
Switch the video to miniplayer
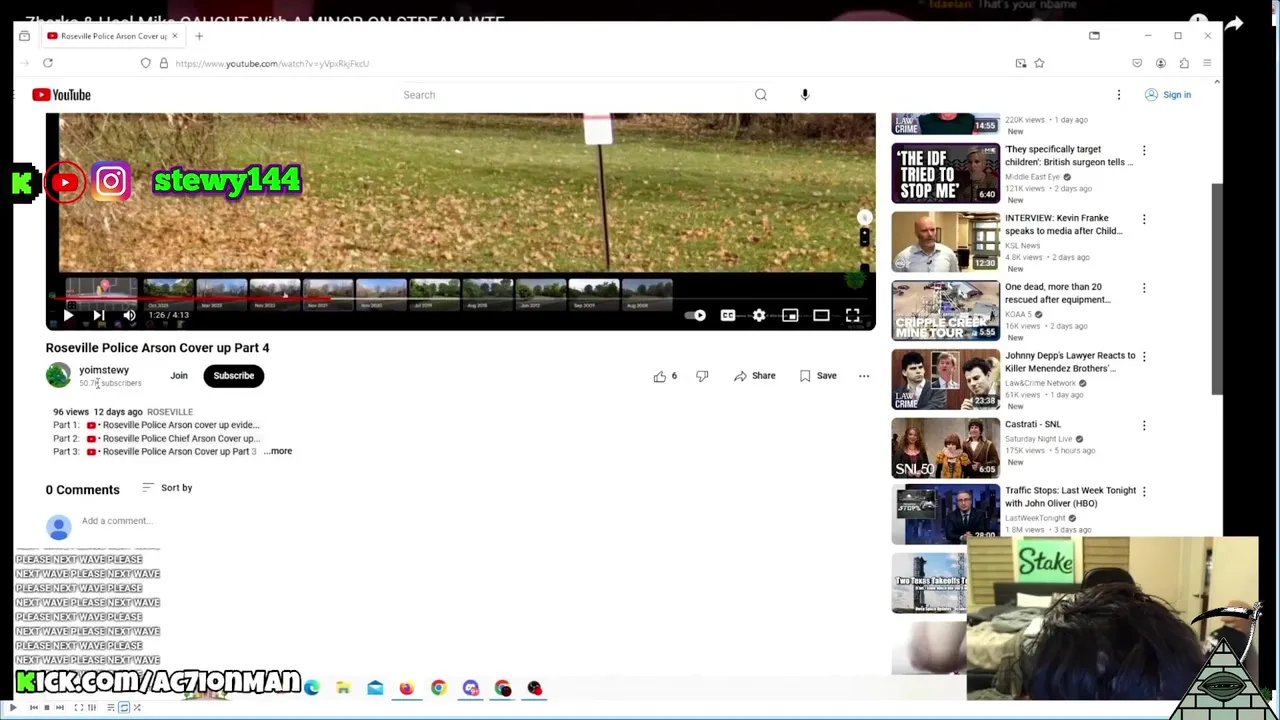[790, 316]
